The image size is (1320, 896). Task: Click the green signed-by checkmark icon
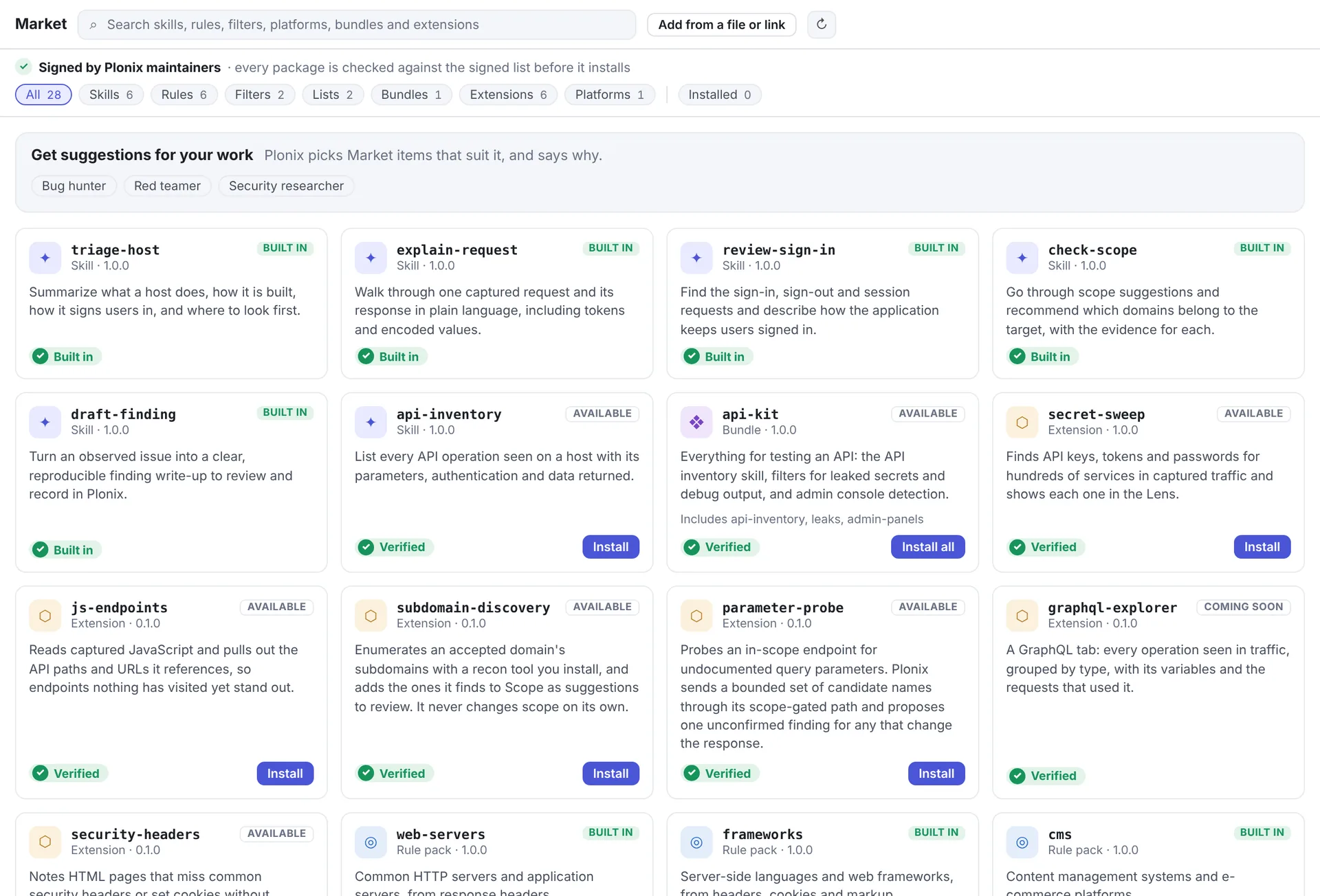[x=24, y=67]
